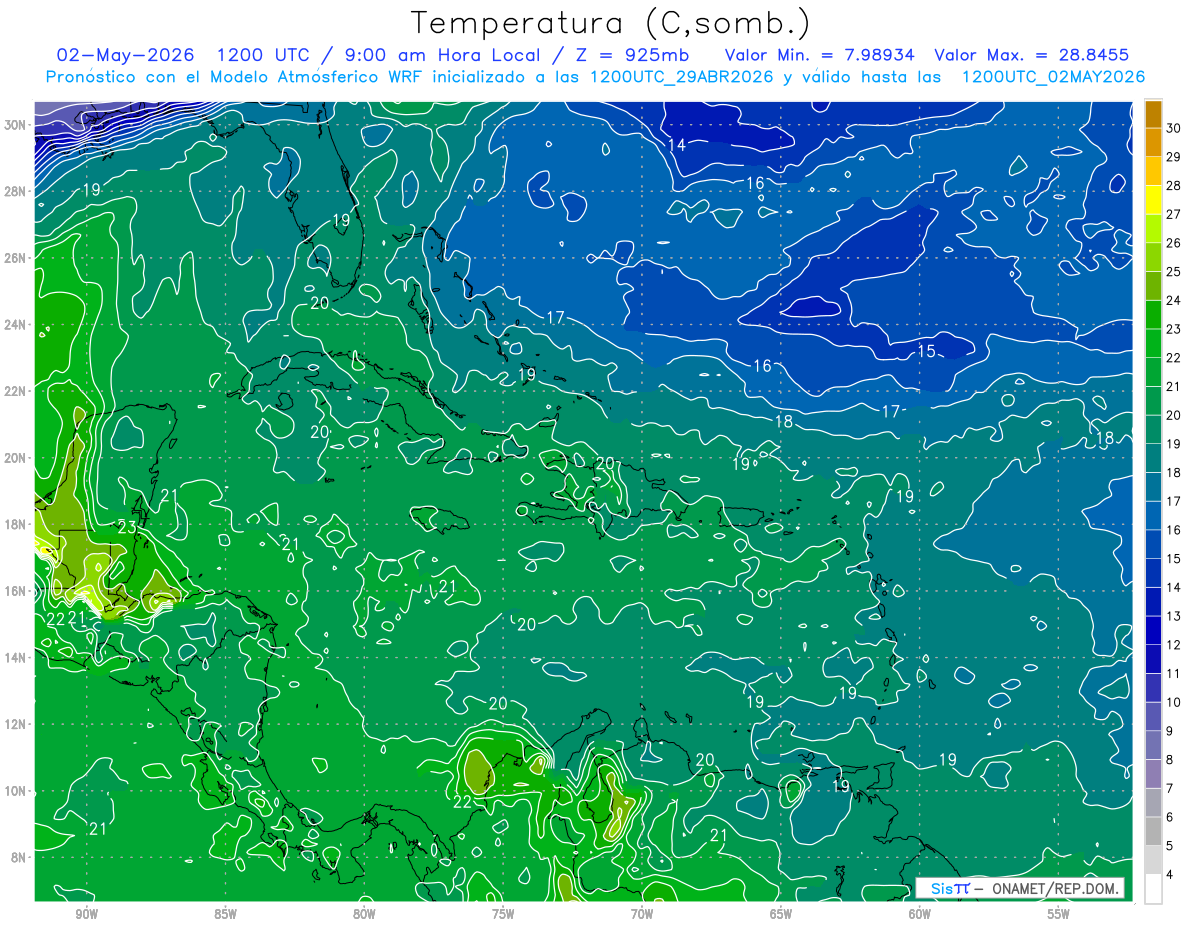Click the yellow 27 degree legend swatch

pos(1153,201)
